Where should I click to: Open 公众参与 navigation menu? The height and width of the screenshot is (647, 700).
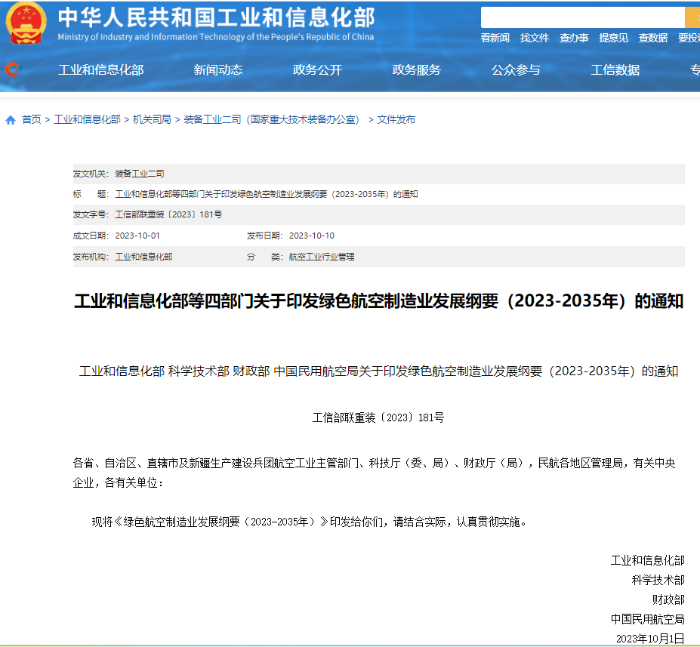[x=516, y=70]
